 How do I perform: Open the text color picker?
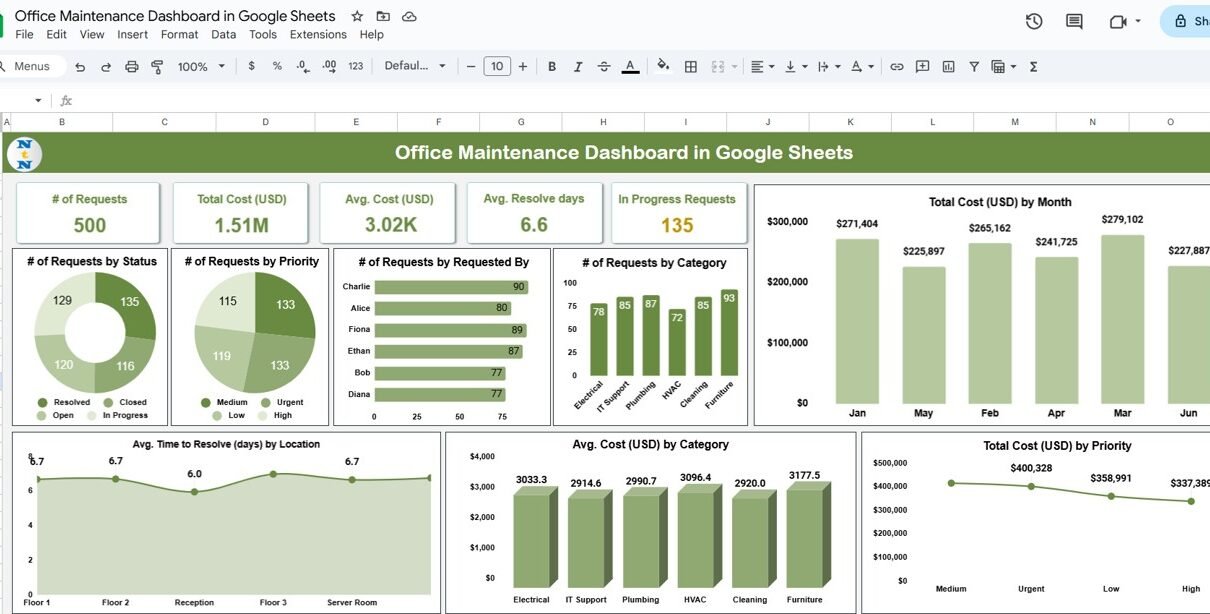click(630, 66)
